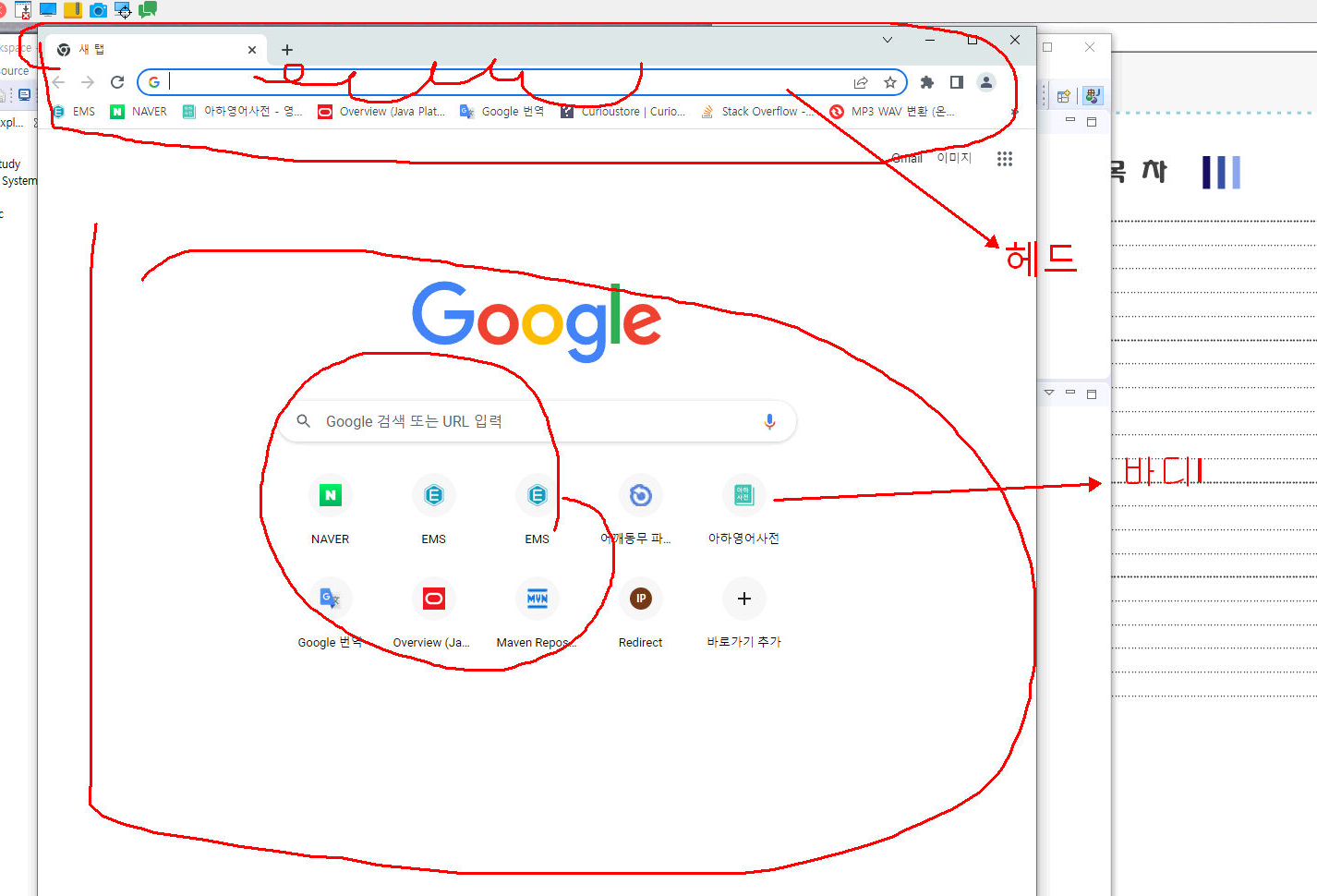1317x896 pixels.
Task: Open the Overview (Java Plat... bookmark
Action: pyautogui.click(x=381, y=111)
